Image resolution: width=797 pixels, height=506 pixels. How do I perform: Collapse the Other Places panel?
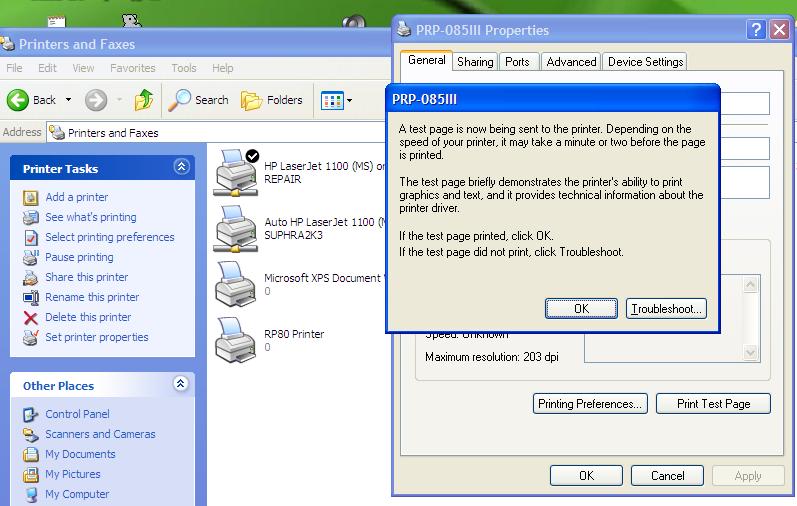tap(180, 383)
